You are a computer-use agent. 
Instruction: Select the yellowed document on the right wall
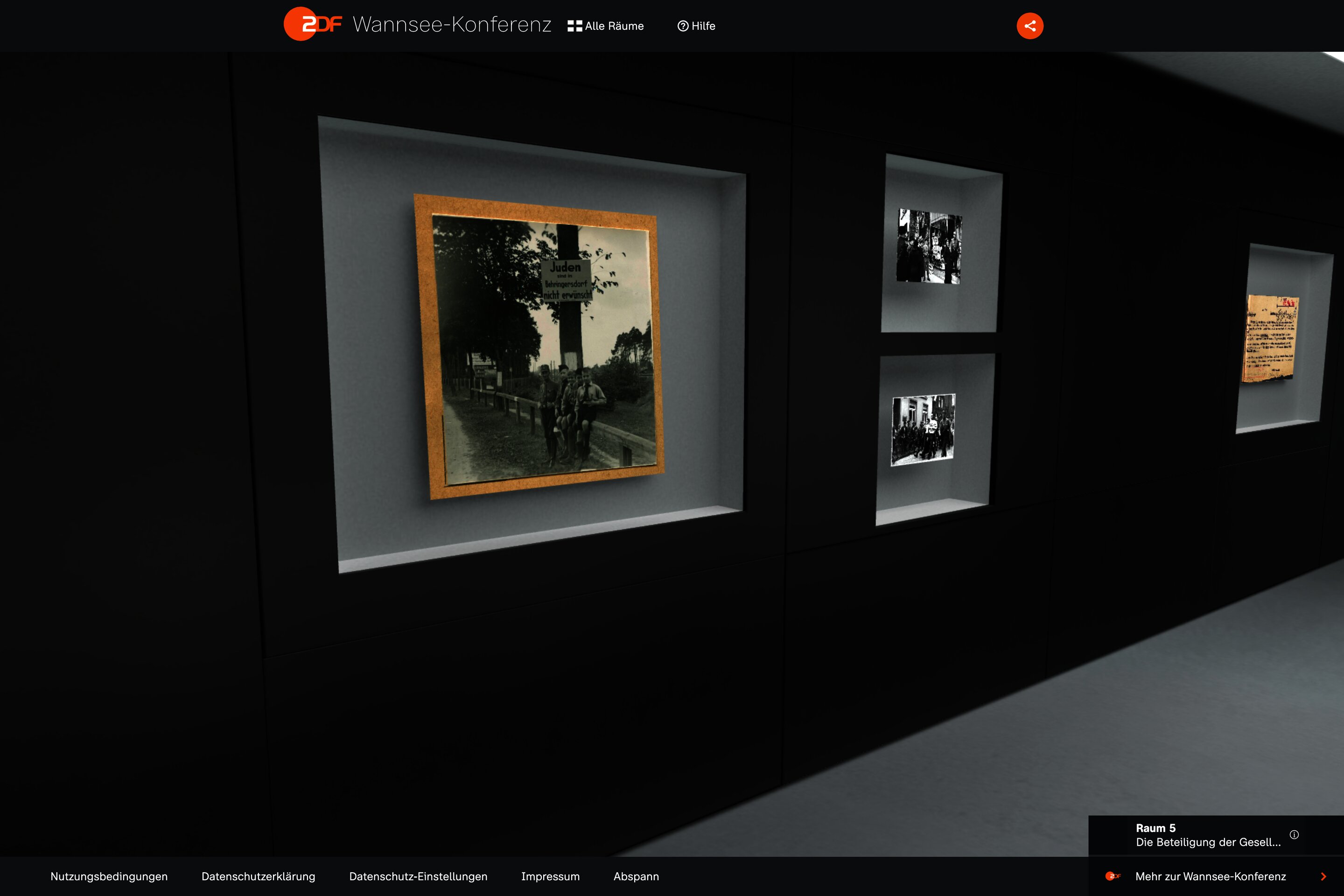[x=1271, y=338]
